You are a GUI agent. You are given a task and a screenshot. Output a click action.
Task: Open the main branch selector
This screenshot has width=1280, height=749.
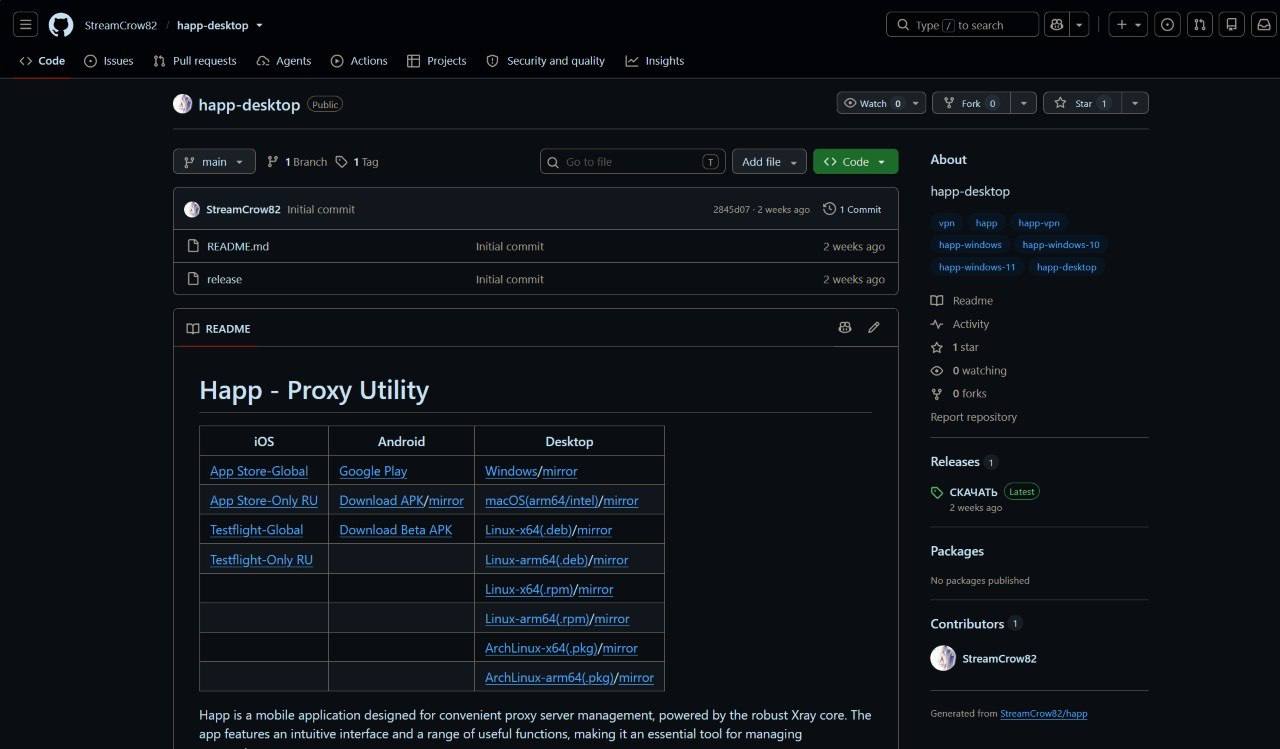point(214,162)
